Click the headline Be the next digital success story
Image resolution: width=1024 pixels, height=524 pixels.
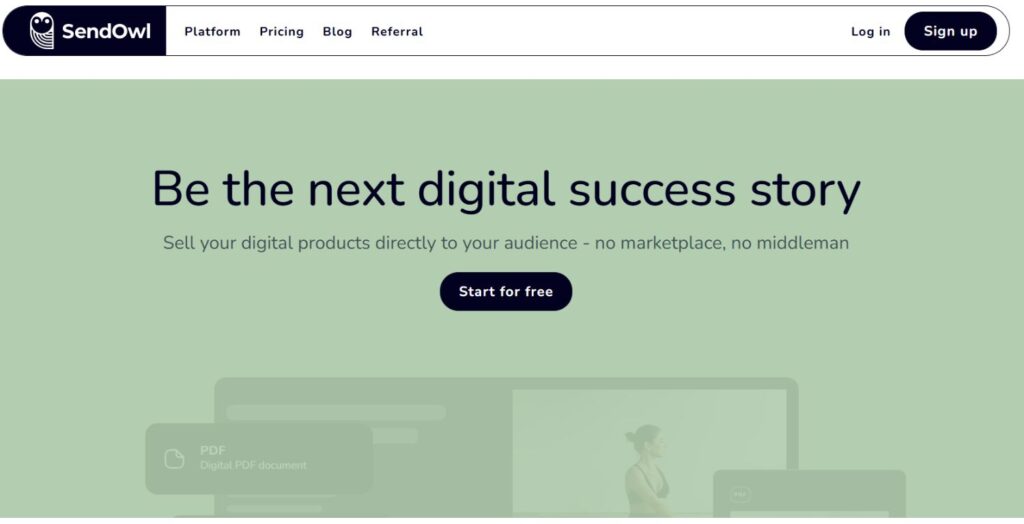click(506, 189)
